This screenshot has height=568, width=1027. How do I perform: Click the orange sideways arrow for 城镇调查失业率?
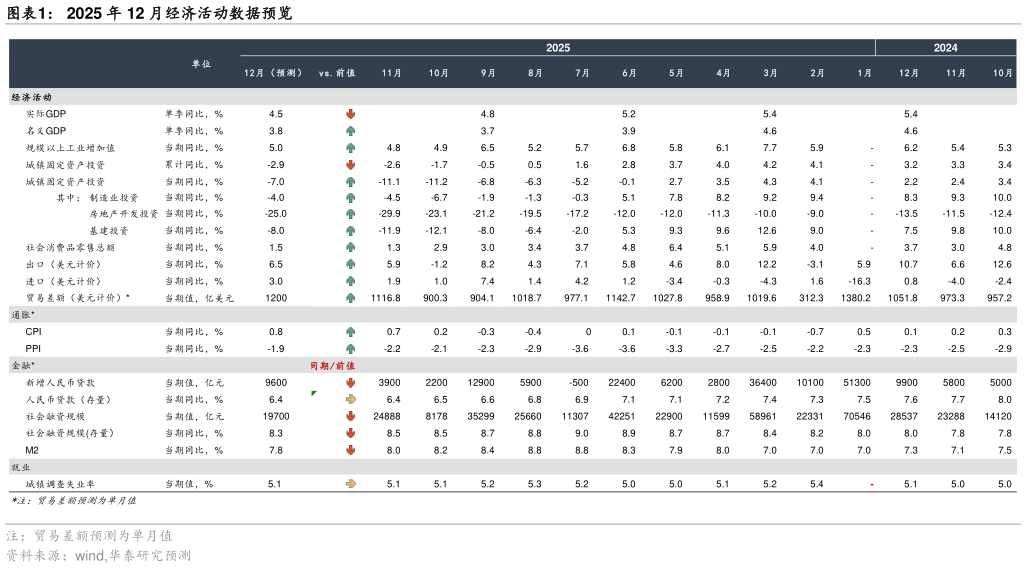(x=350, y=484)
